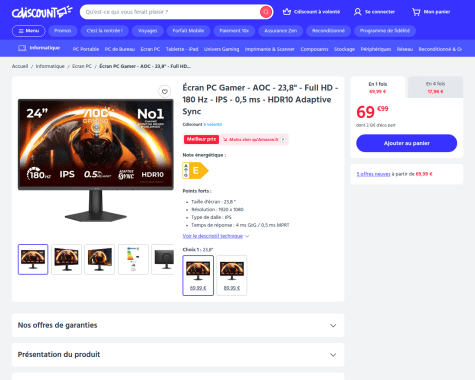This screenshot has height=380, width=475.
Task: Click Ecran PC breadcrumb
Action: coord(82,66)
